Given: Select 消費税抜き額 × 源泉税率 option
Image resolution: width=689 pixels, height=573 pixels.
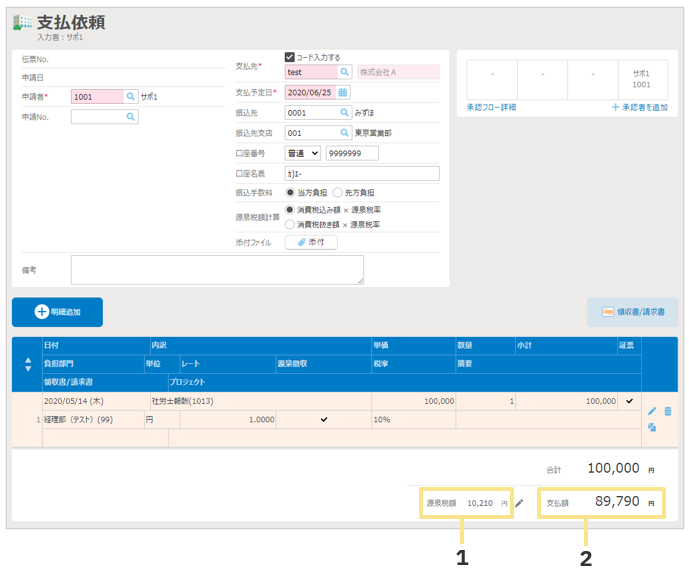Looking at the screenshot, I should pos(291,225).
